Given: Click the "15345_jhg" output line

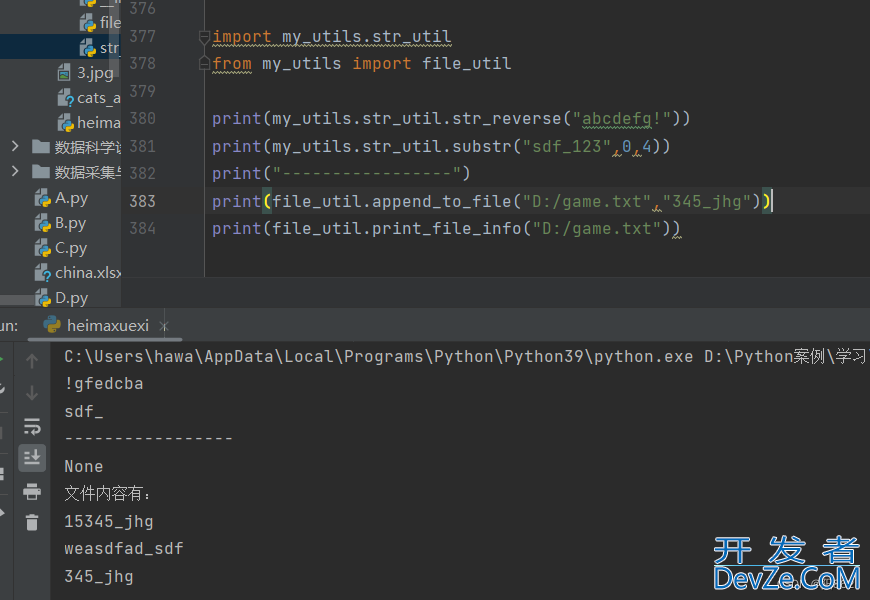Looking at the screenshot, I should pyautogui.click(x=109, y=522).
